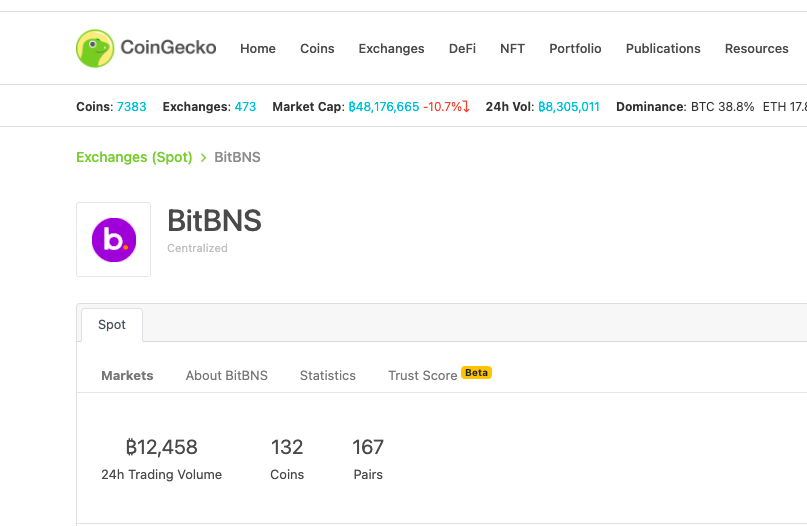Click the Dominance label in stats bar
Screen dimensions: 807x526
(x=651, y=107)
